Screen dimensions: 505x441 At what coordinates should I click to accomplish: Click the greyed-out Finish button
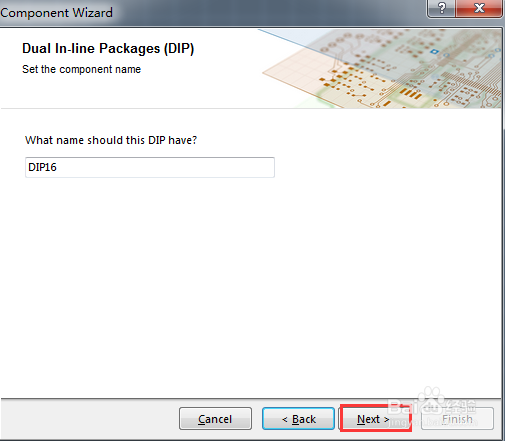pos(457,419)
